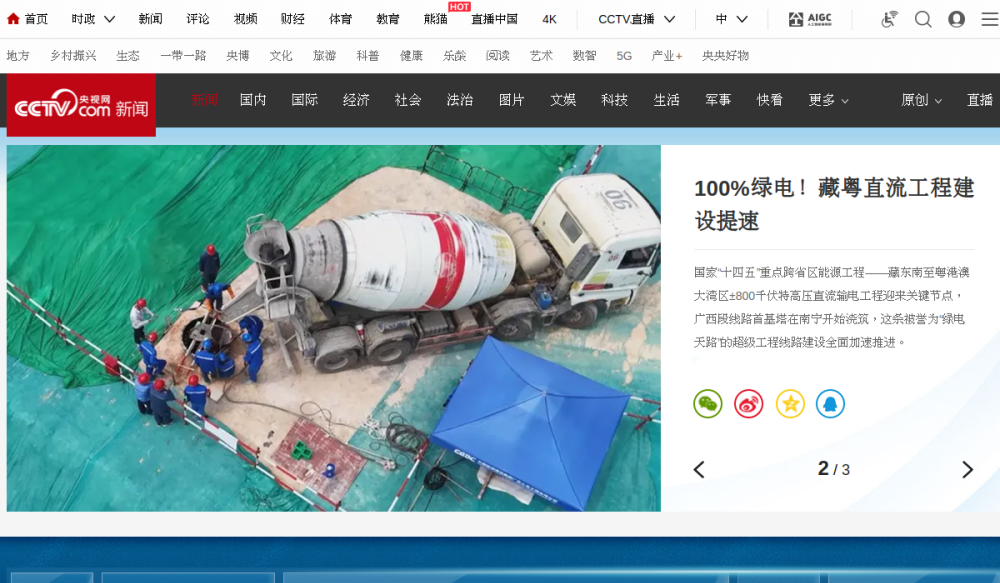The height and width of the screenshot is (583, 1000).
Task: Share the article via Weibo icon
Action: click(x=749, y=404)
